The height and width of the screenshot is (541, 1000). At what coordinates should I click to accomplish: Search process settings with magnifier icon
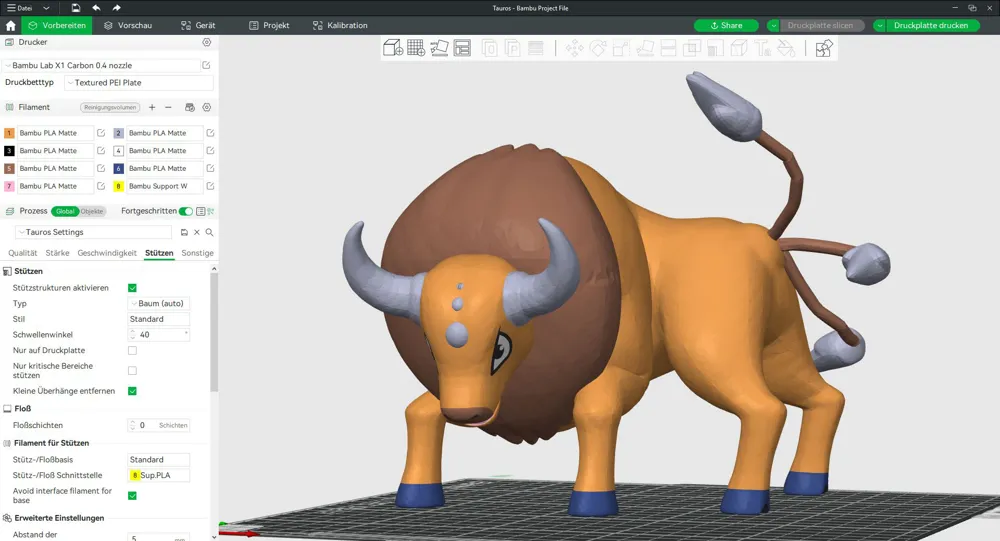(x=209, y=232)
